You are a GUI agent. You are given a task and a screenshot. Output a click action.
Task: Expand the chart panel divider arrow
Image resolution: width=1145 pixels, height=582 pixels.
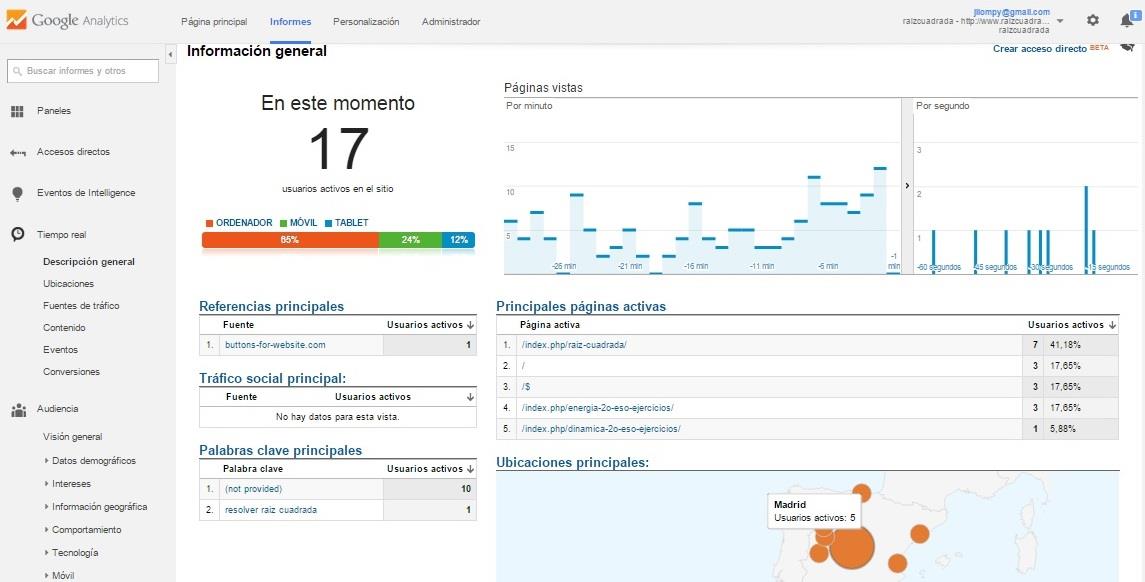pos(907,185)
